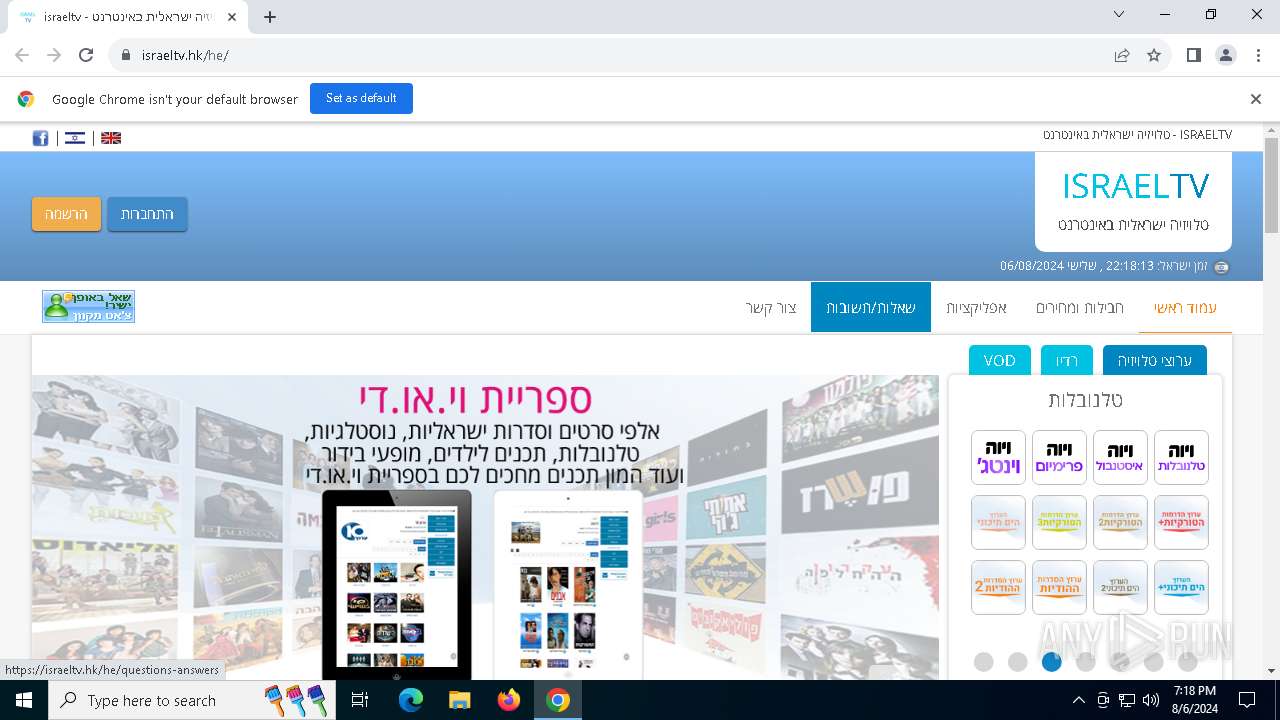Open the צור קשר contact tab
Screen dimensions: 1280x720
click(771, 307)
